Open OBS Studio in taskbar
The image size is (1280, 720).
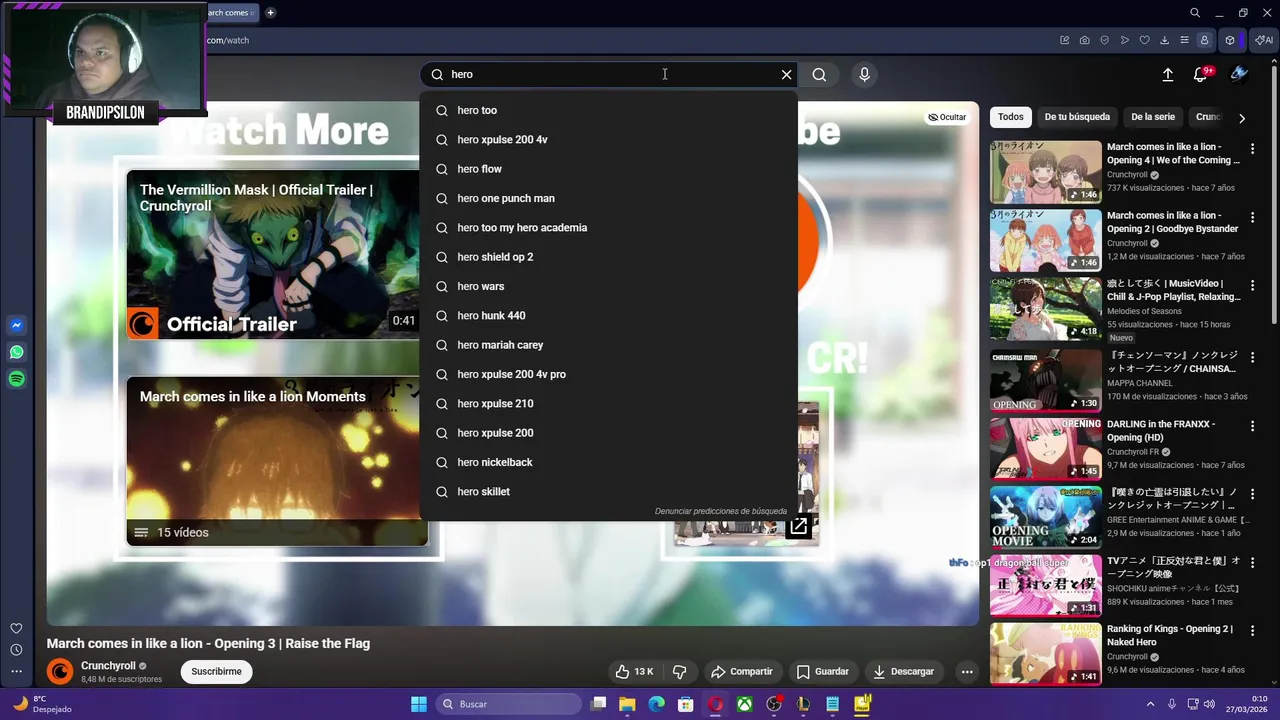click(x=774, y=704)
